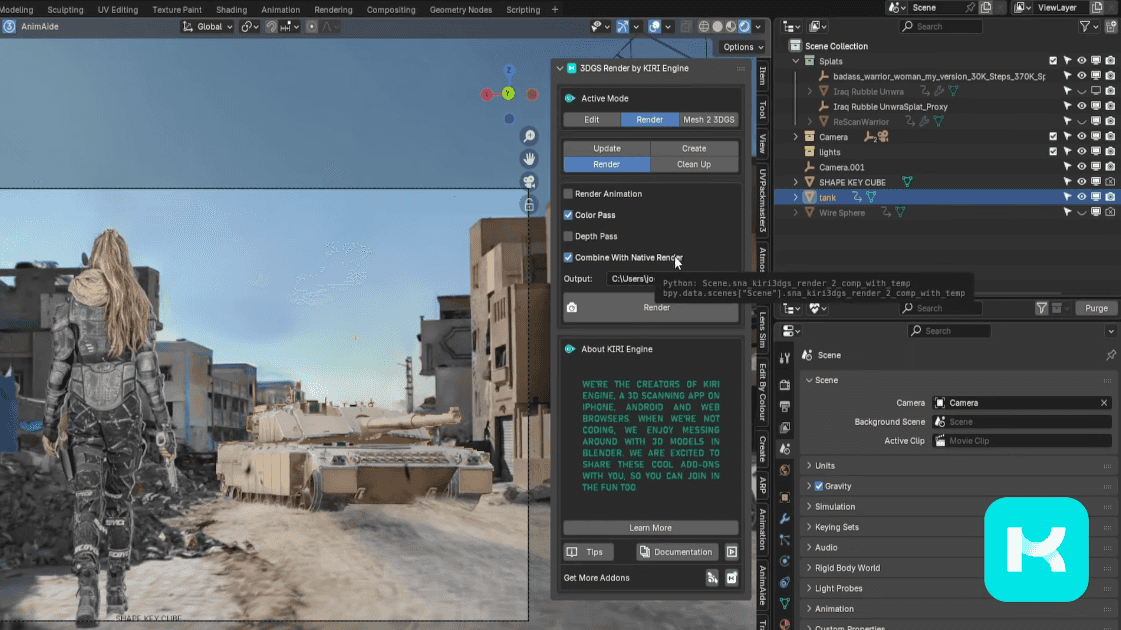Expand the Keying Sets section
1121x630 pixels.
pyautogui.click(x=836, y=527)
